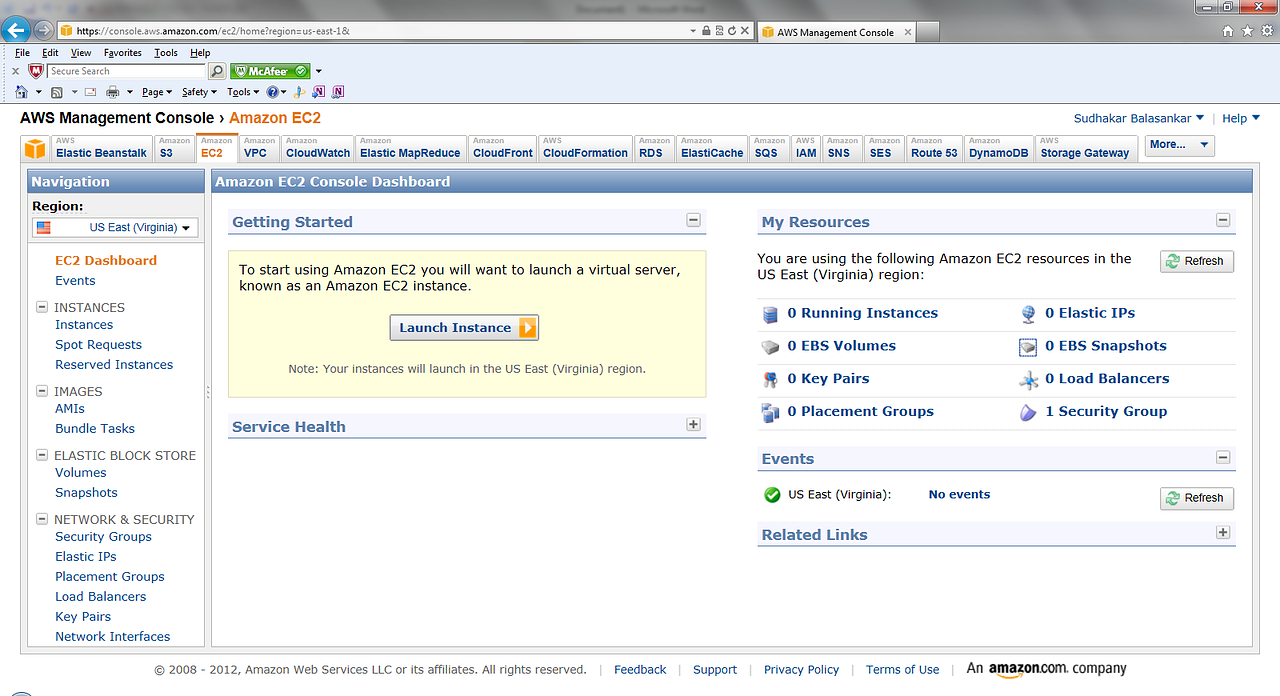Click the RSS feeds icon

tap(57, 92)
